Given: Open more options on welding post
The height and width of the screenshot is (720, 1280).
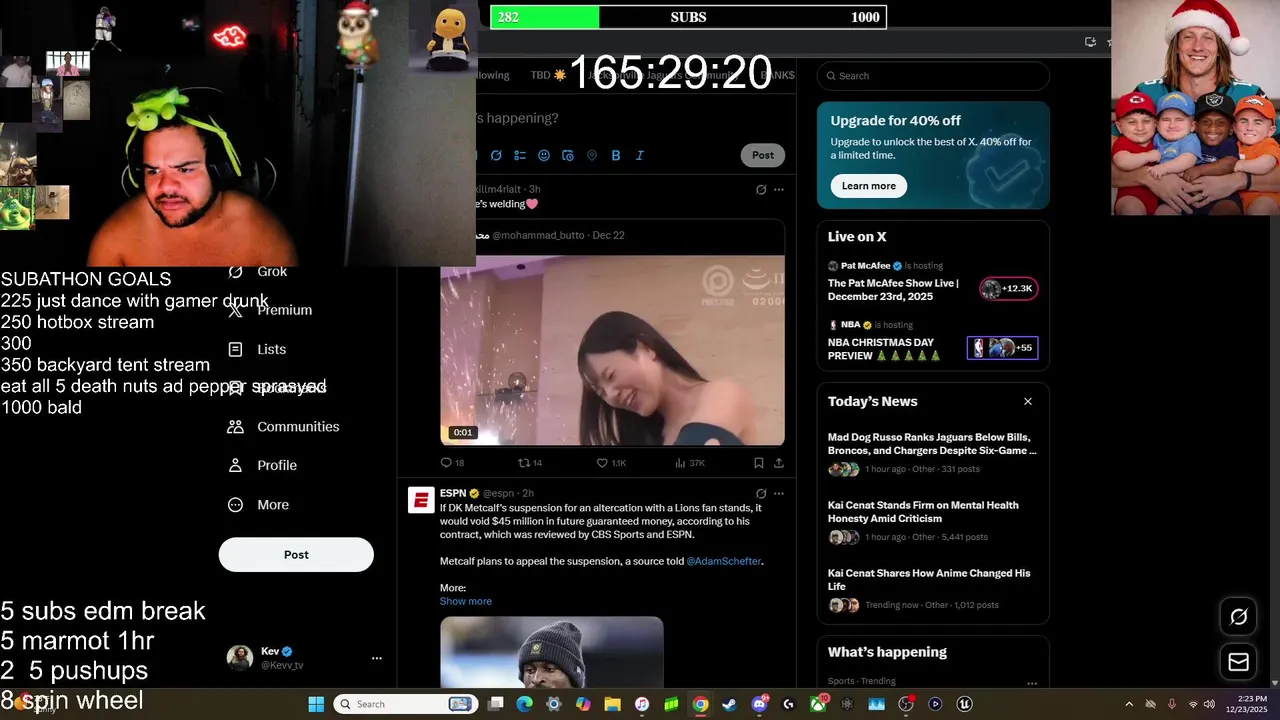Looking at the screenshot, I should (779, 189).
